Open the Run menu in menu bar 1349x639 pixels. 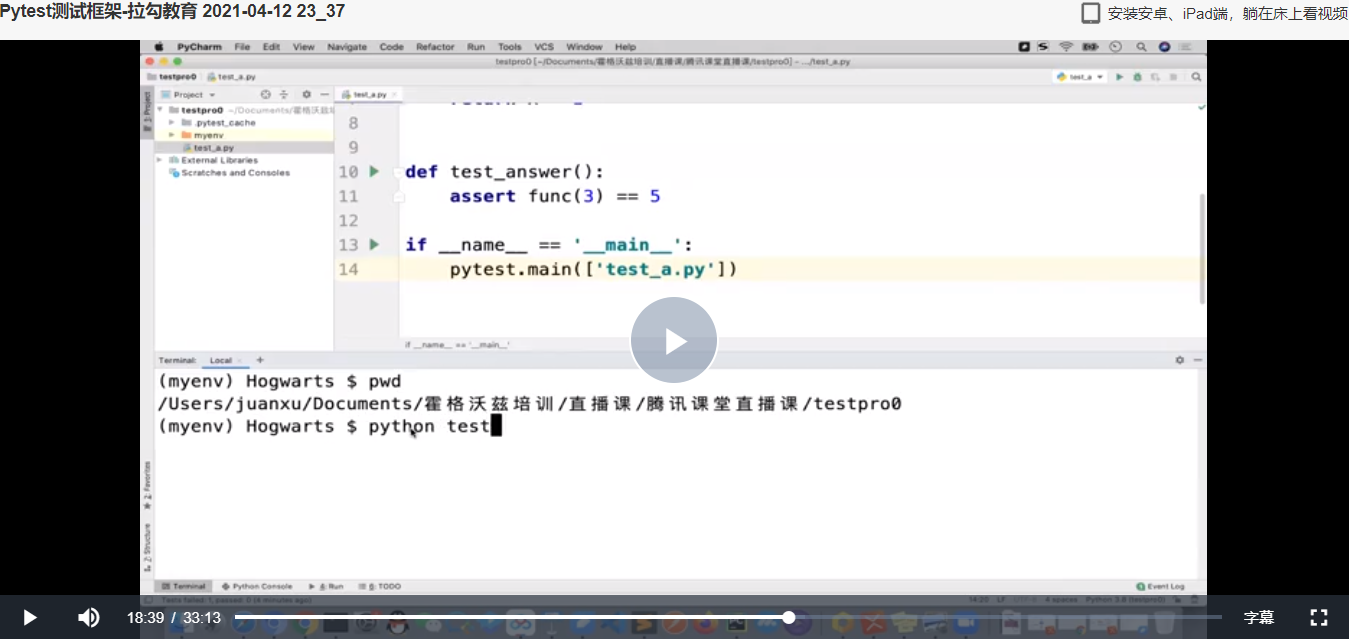(x=476, y=47)
